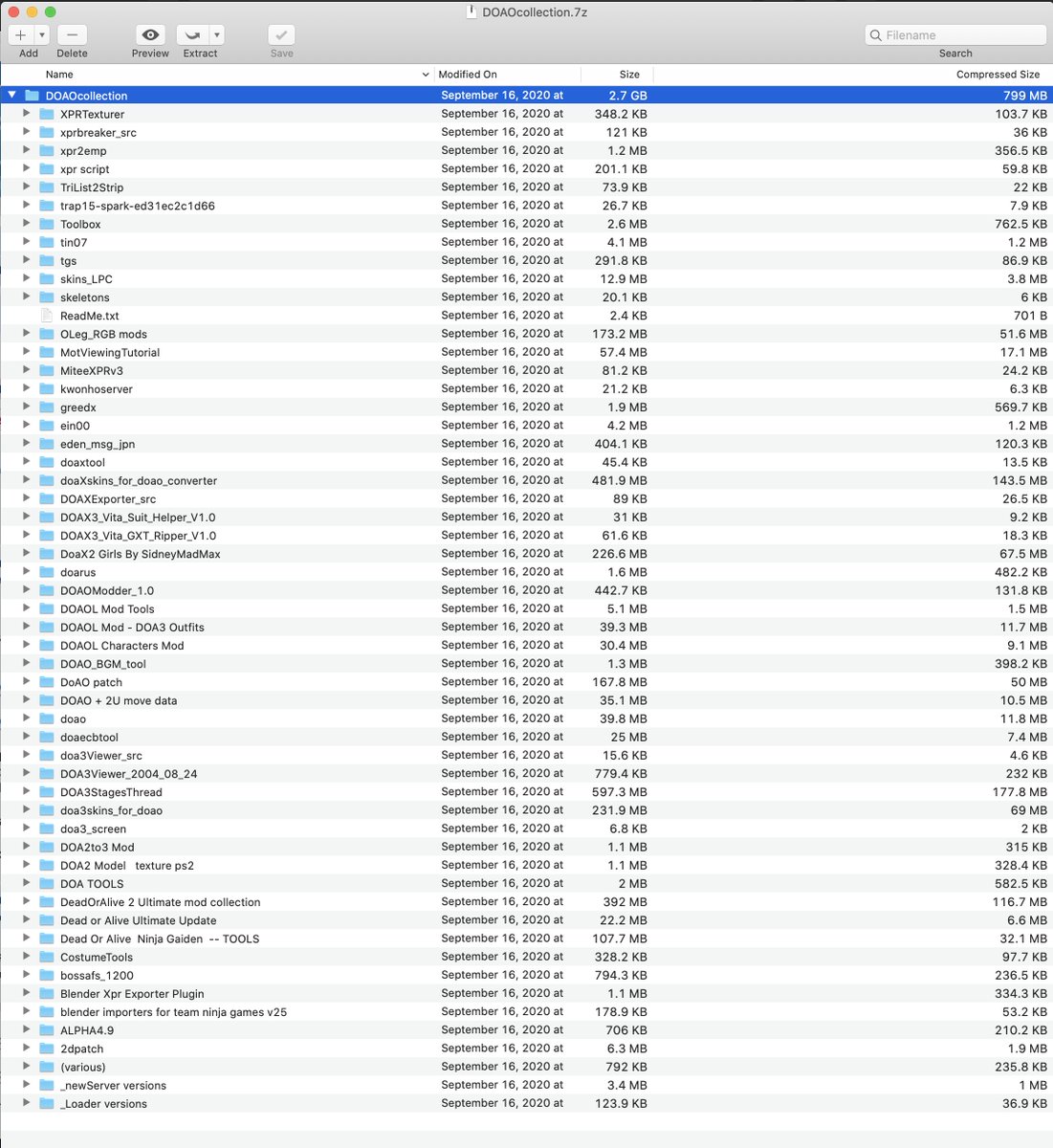Select the trap15-spark-ed31ec2c1d66 row

526,206
